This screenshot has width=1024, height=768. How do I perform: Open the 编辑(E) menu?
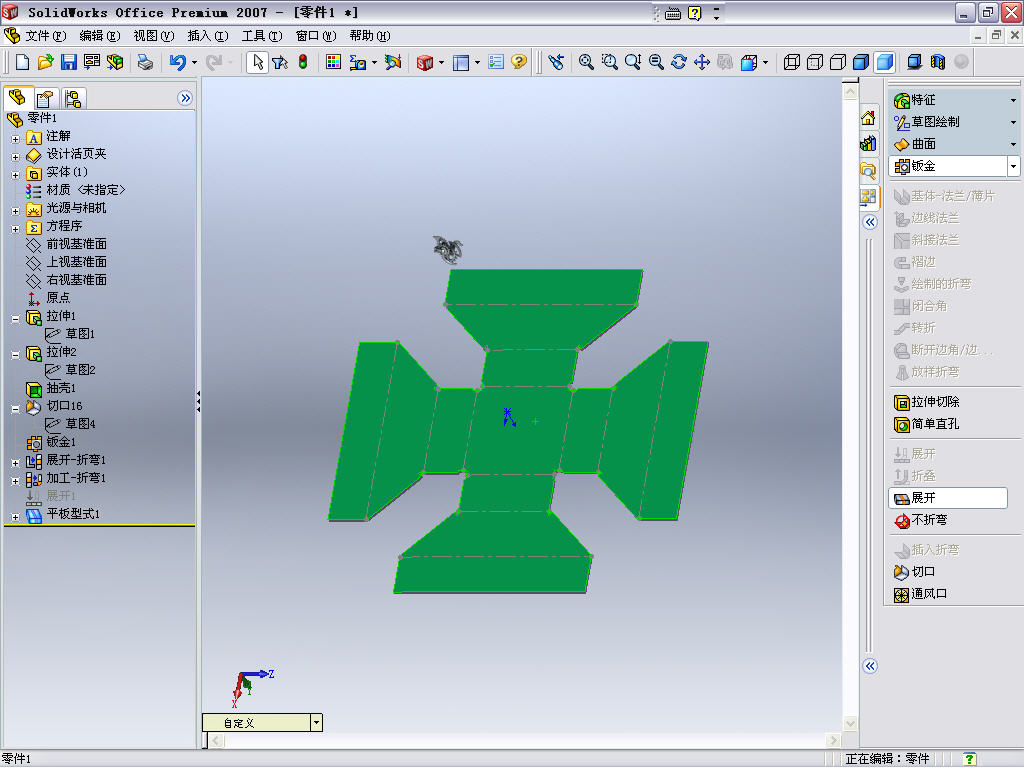[99, 35]
